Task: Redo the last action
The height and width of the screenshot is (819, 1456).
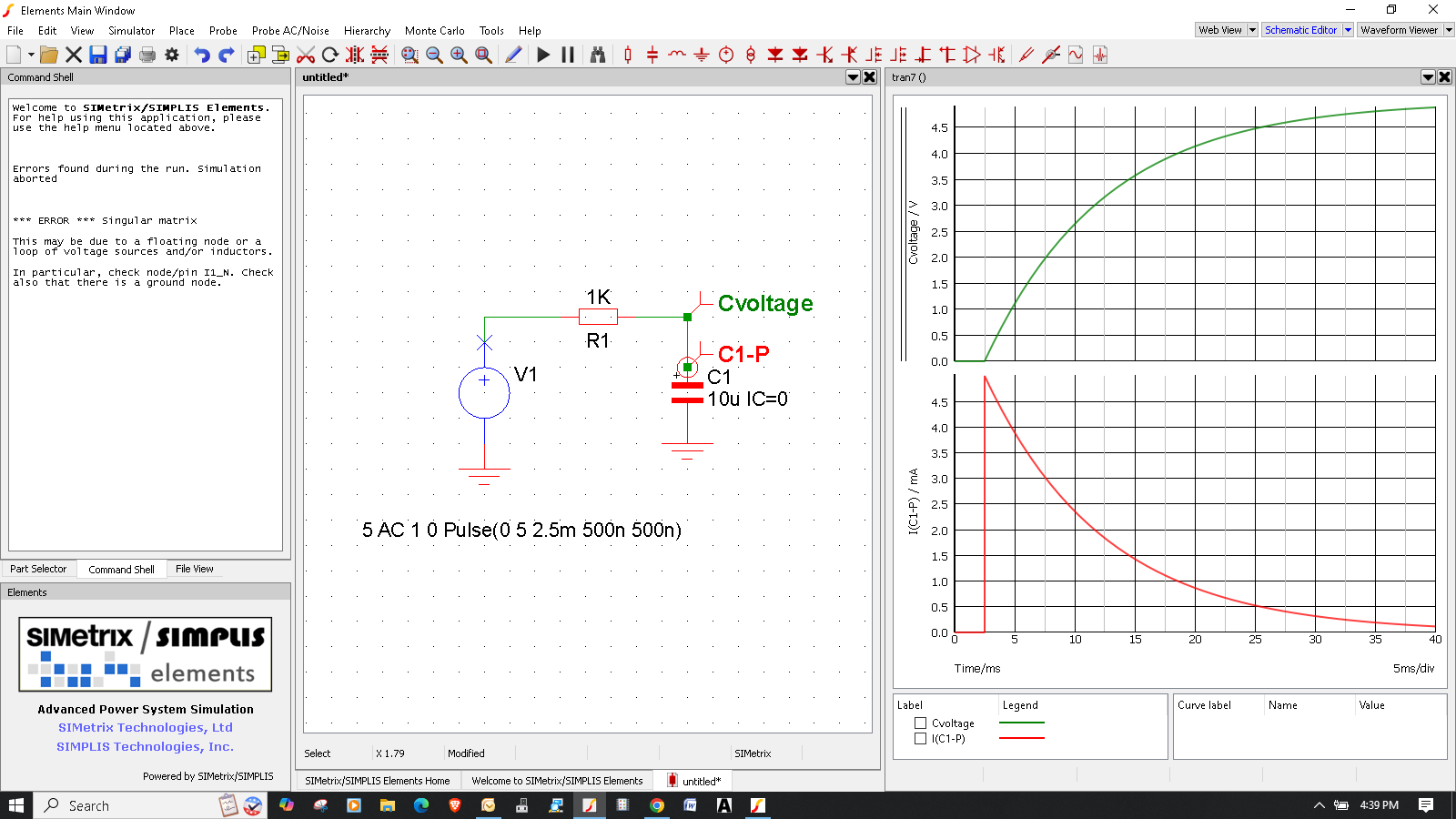Action: click(x=227, y=55)
